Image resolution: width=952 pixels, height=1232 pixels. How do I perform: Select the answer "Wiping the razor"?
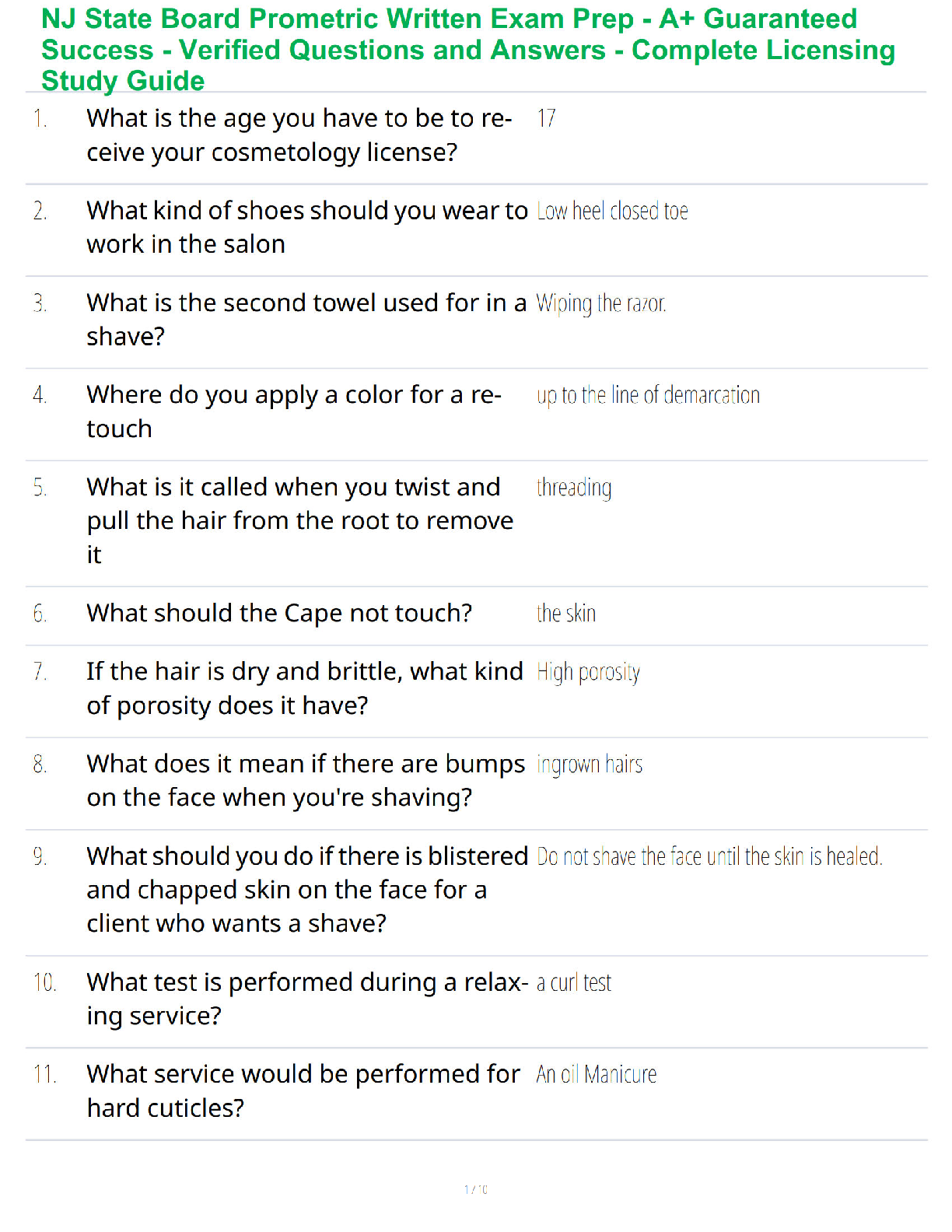600,303
